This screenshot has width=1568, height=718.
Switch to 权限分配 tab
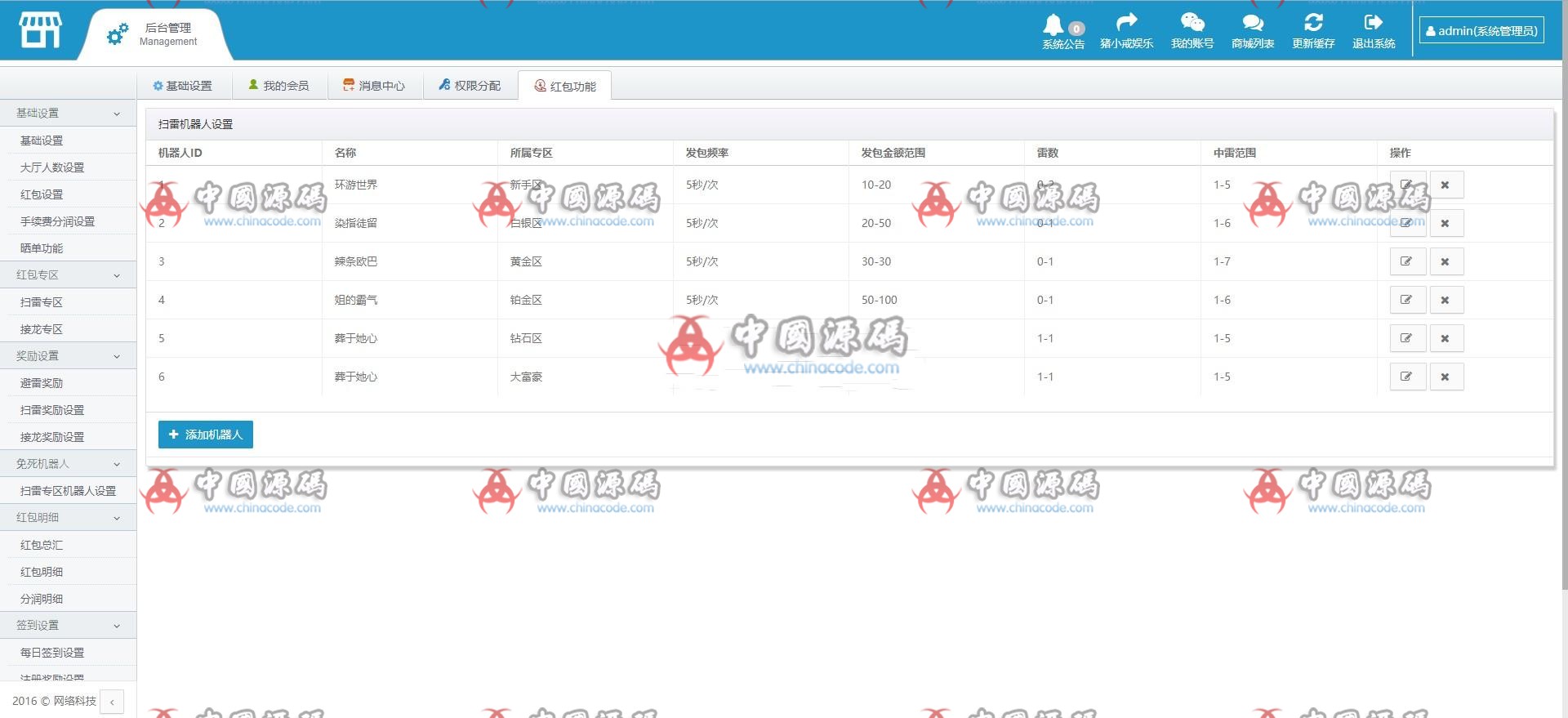click(x=470, y=86)
